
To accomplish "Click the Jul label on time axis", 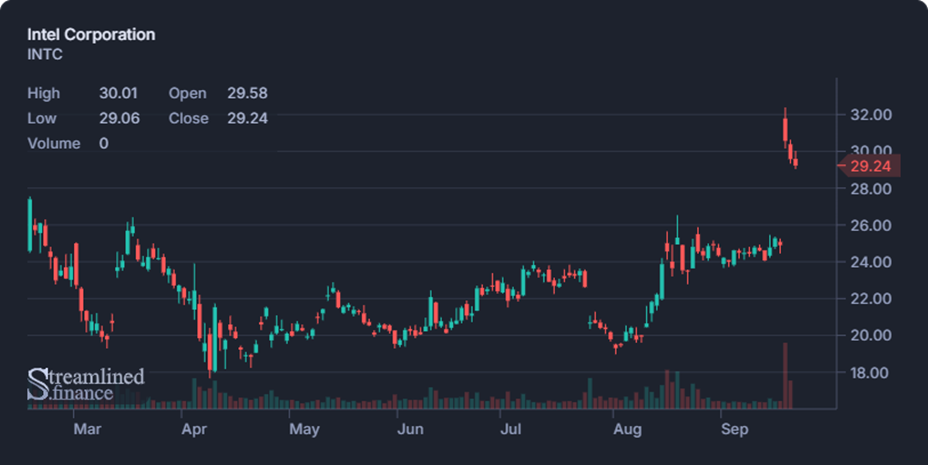I will (511, 429).
